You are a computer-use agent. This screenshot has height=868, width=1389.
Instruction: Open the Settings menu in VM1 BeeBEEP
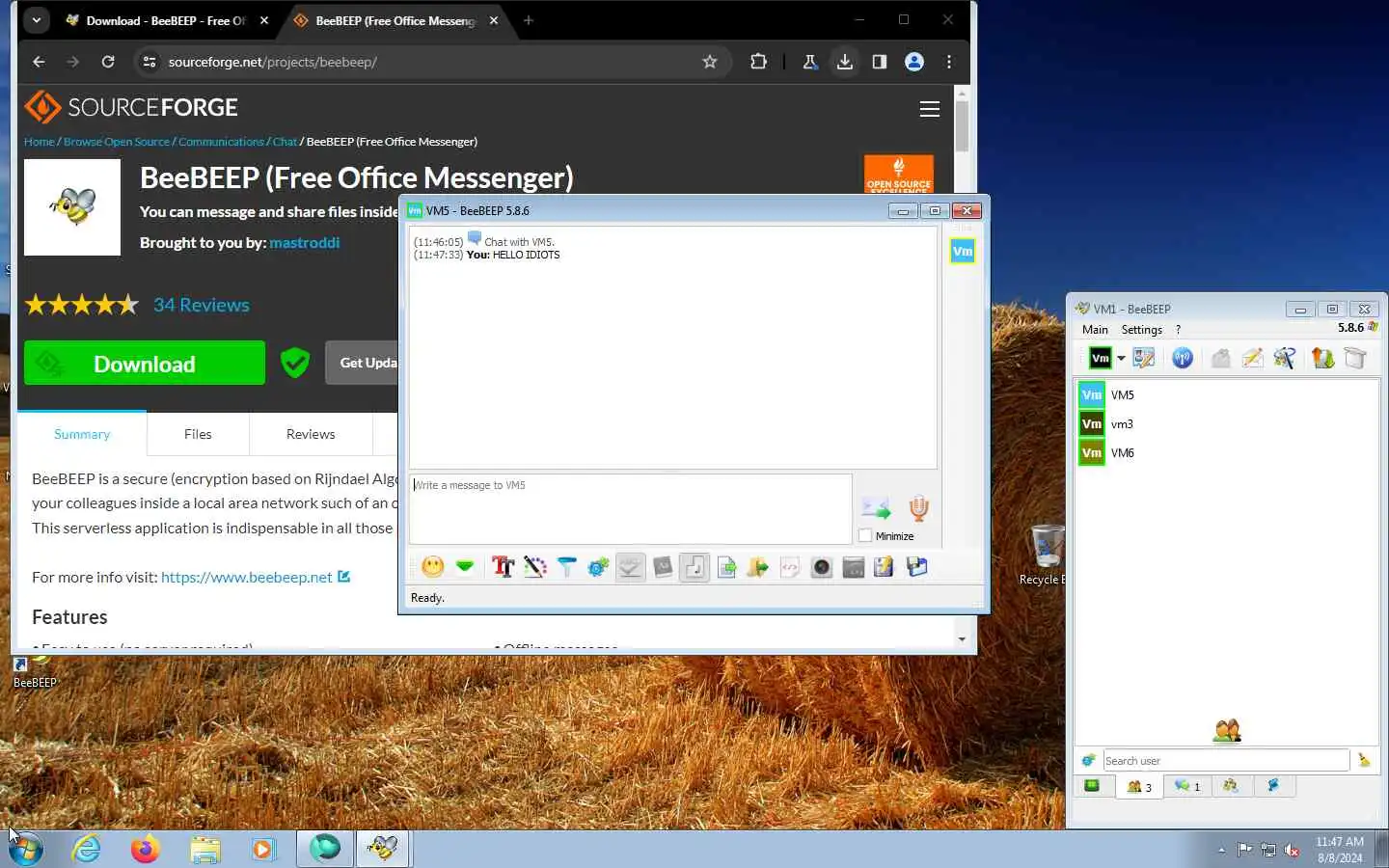[x=1142, y=329]
